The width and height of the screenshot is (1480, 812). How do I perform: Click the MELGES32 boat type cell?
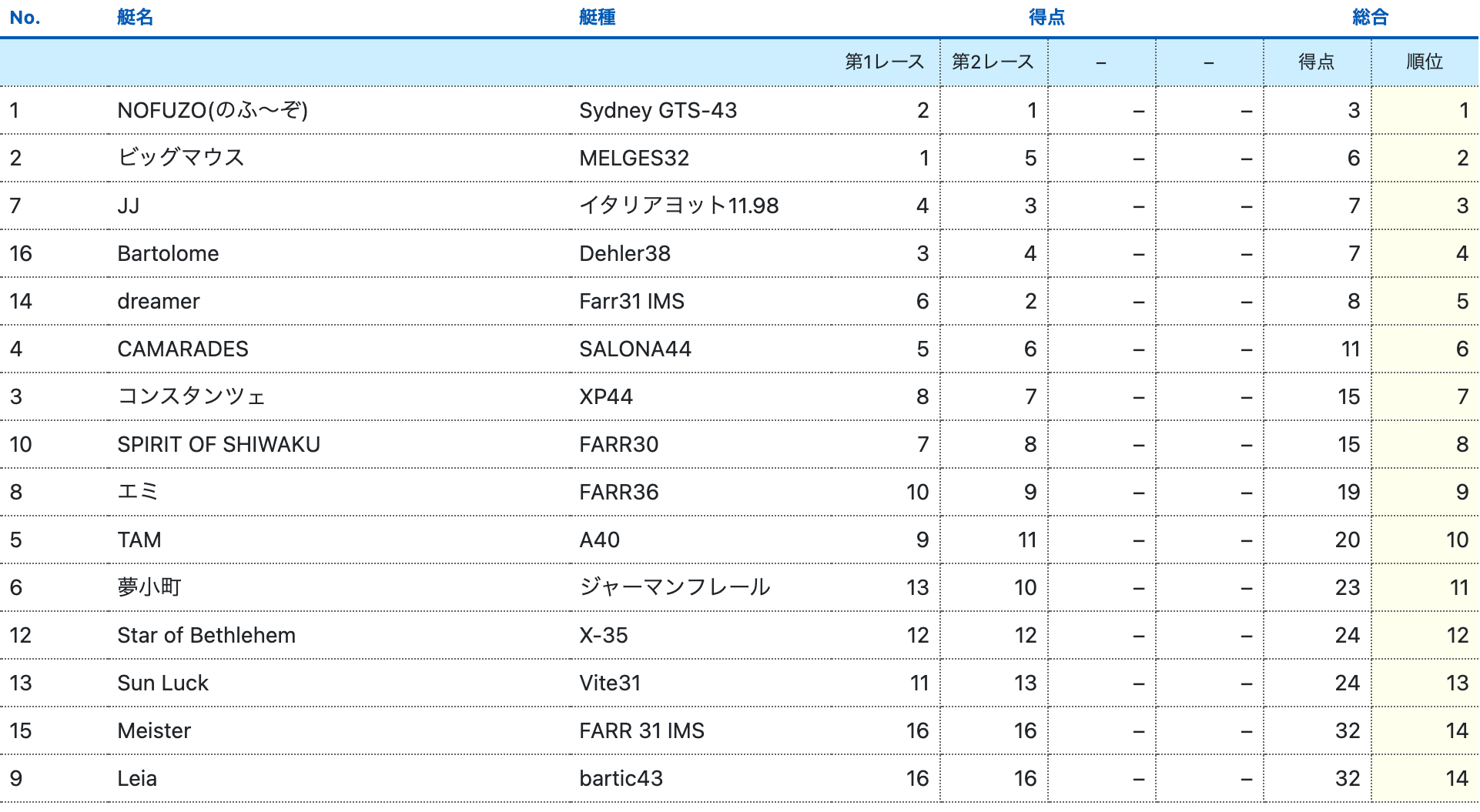point(634,158)
